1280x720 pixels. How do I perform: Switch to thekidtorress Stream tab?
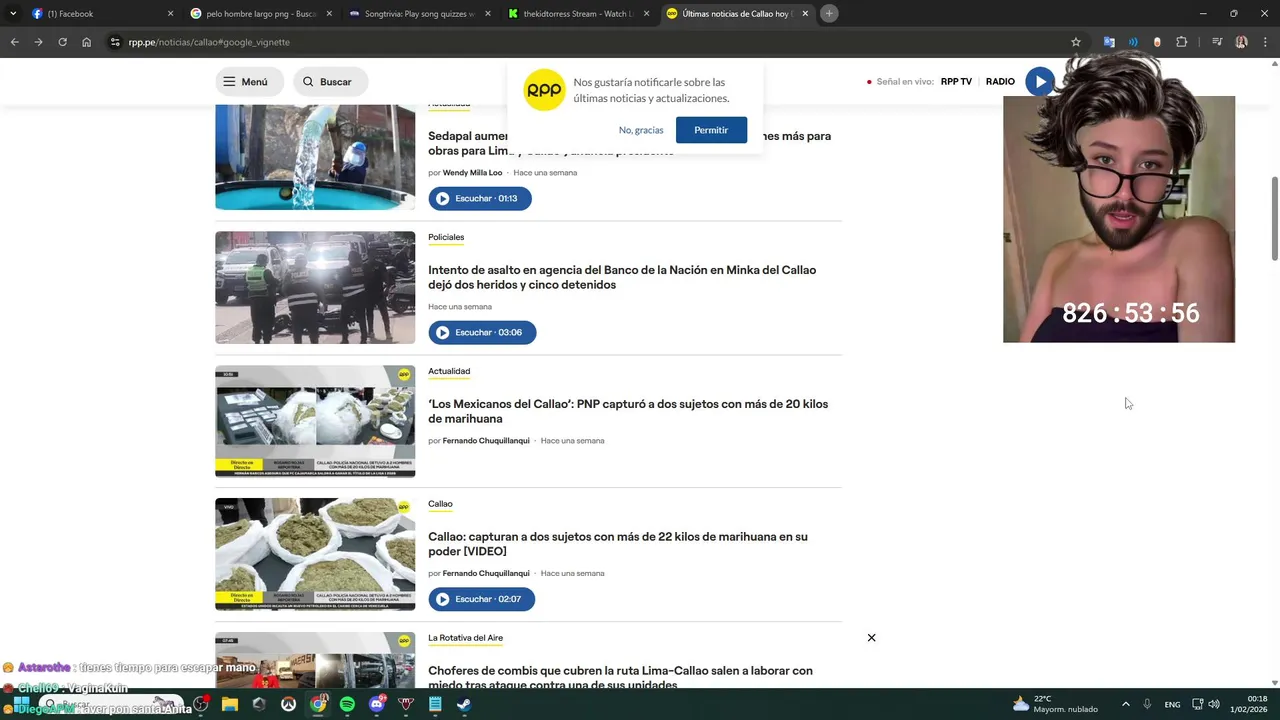click(579, 14)
